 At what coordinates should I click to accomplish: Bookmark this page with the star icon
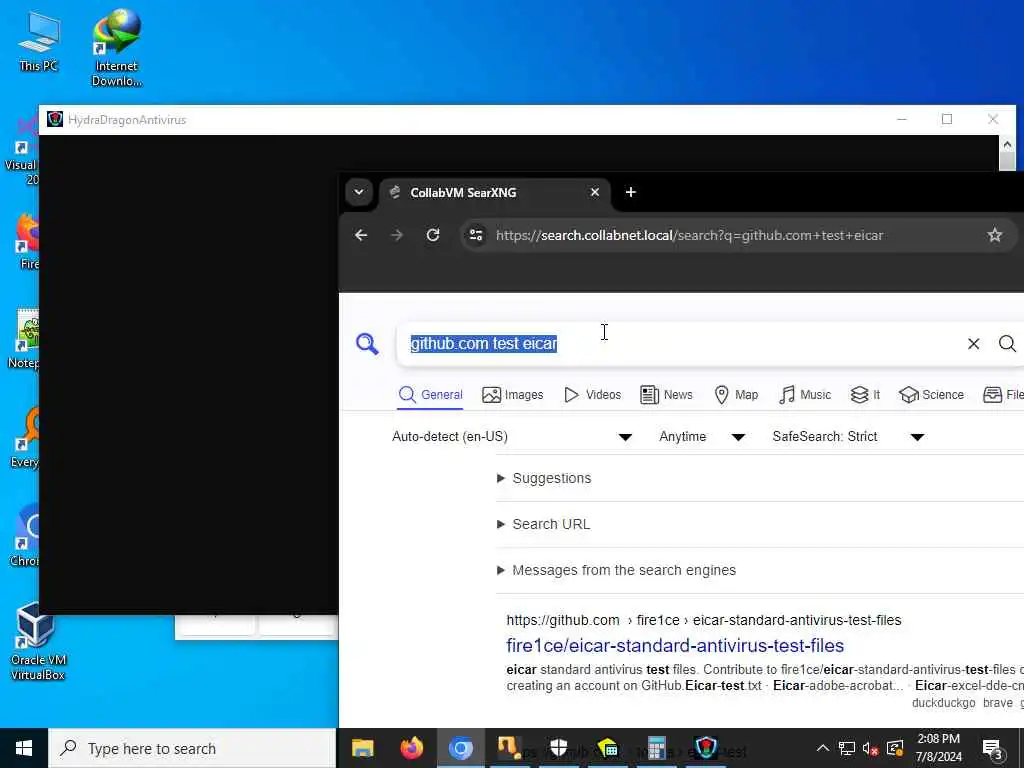(994, 235)
